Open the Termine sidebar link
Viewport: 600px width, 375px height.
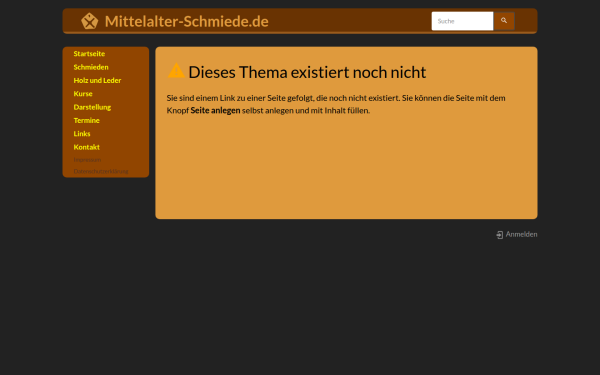tap(86, 120)
